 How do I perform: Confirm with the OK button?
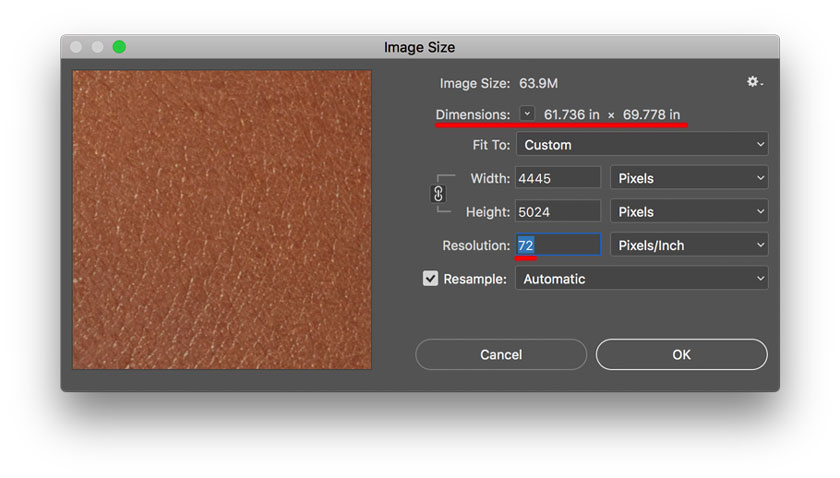681,354
